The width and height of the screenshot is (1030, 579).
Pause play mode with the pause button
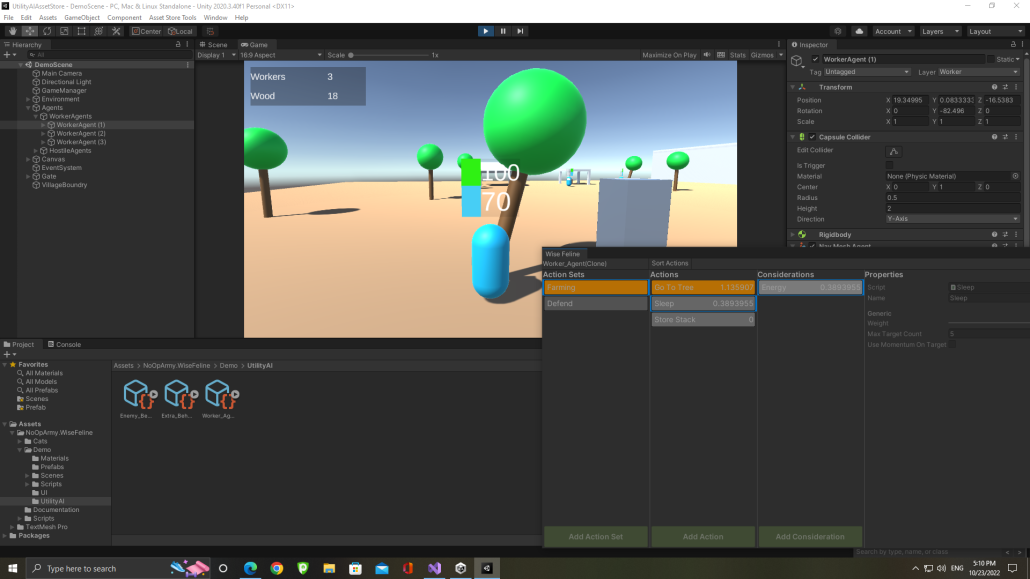coord(501,31)
